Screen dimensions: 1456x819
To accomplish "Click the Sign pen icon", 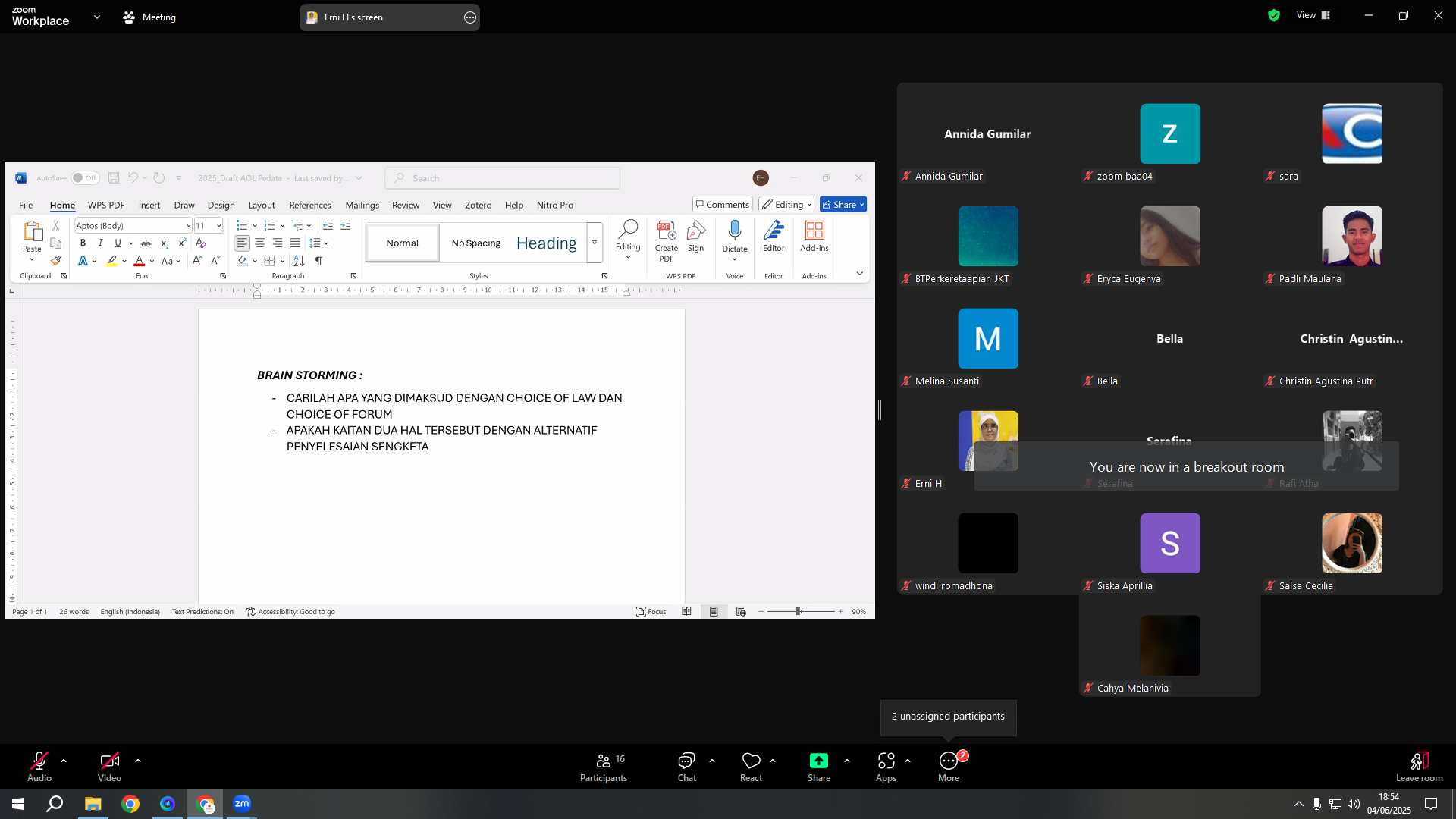I will [695, 237].
